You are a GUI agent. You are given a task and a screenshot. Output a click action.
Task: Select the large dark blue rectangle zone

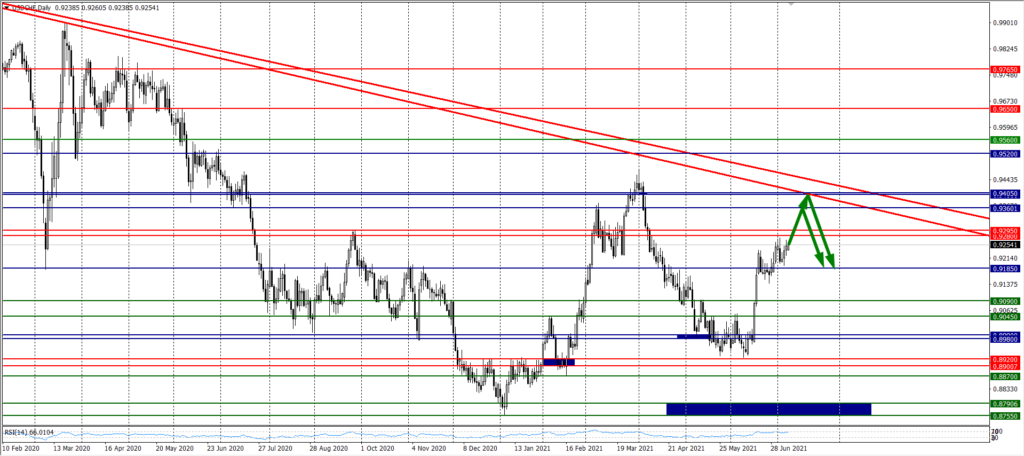point(768,409)
